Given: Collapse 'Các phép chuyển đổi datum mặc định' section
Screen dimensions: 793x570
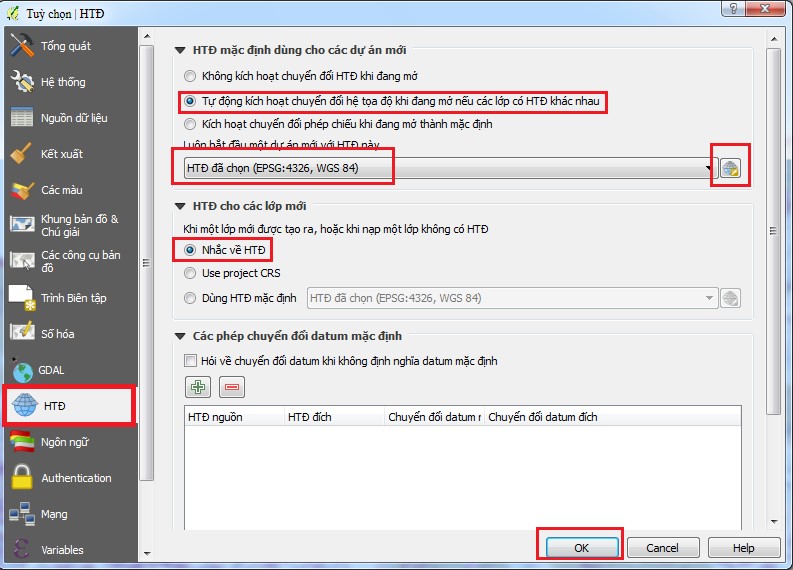Looking at the screenshot, I should (x=180, y=336).
